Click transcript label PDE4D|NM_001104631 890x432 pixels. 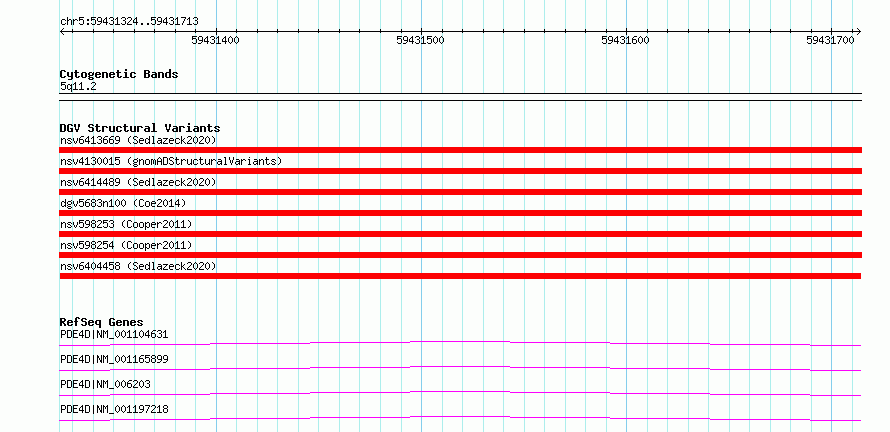pos(114,334)
